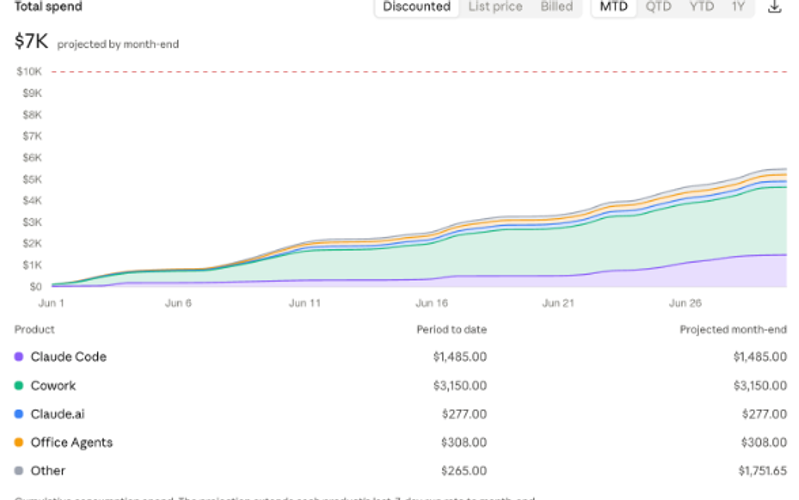Select the Cowork product row label
This screenshot has height=500, width=799.
pyautogui.click(x=53, y=385)
